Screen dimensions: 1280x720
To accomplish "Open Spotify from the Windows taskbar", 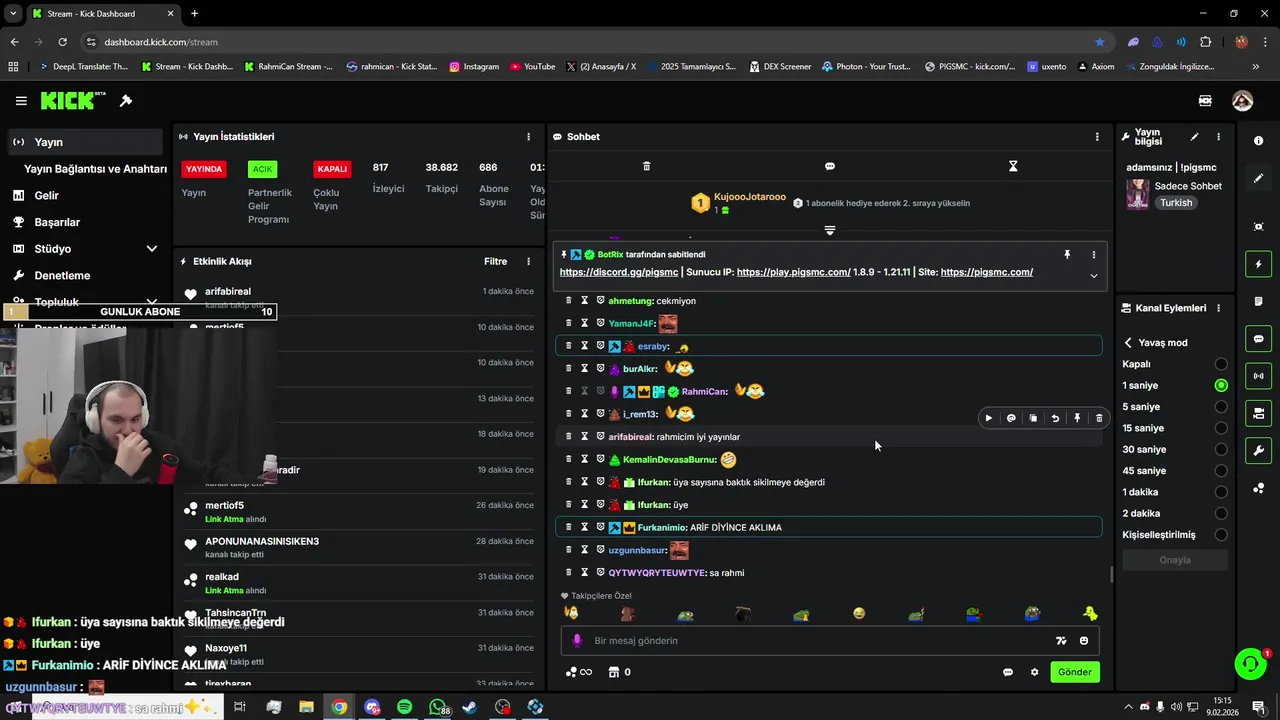I will coord(404,707).
